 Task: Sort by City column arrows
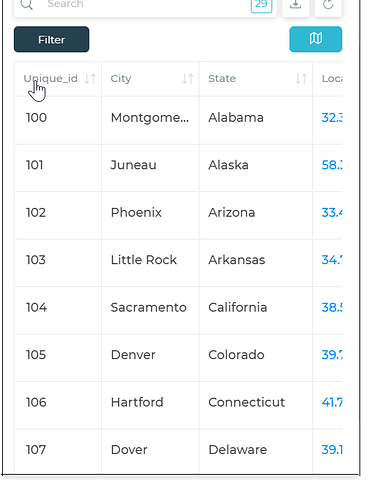(188, 79)
